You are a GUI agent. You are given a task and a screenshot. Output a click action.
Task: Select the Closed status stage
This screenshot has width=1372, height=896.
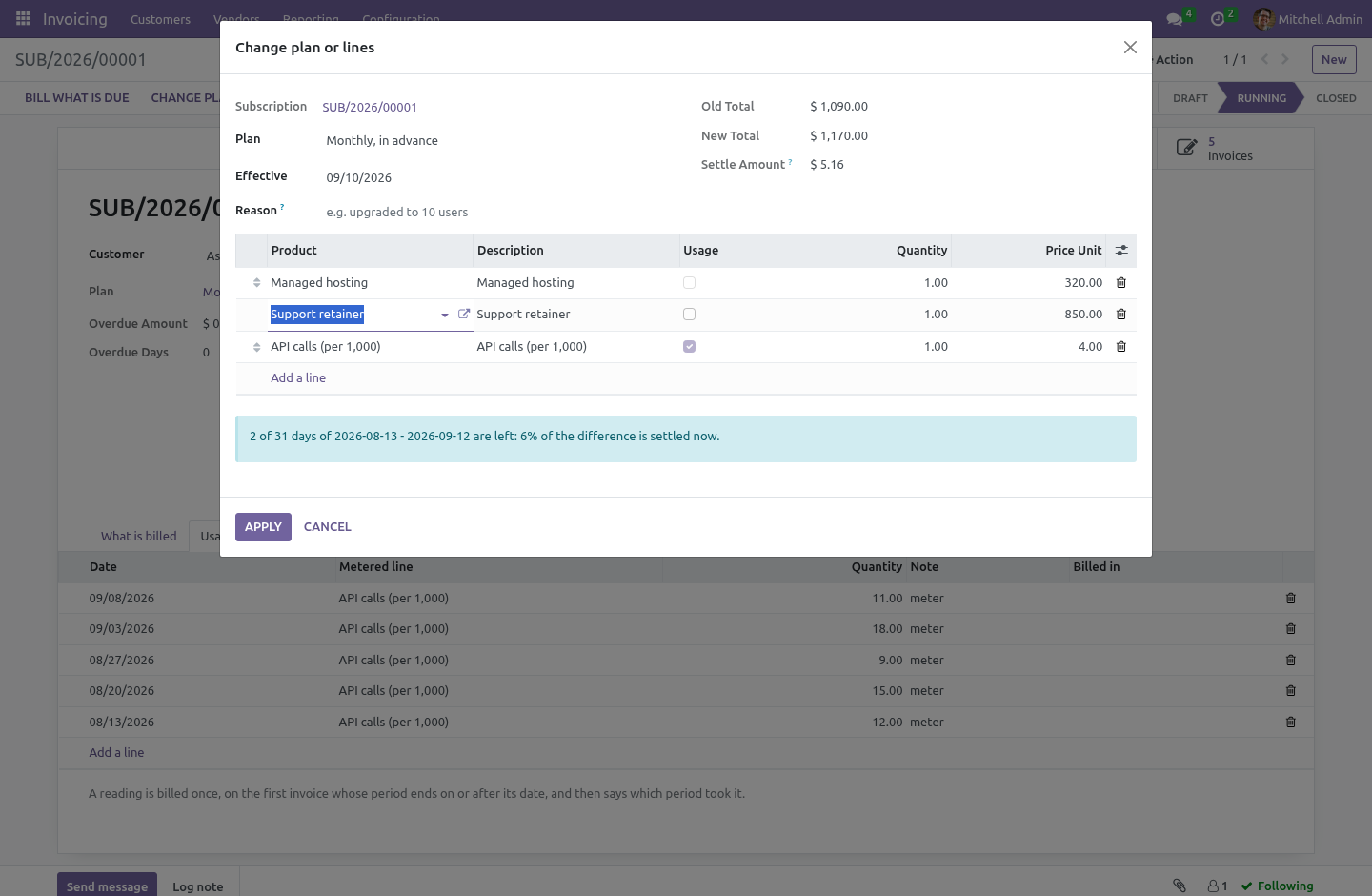[1336, 98]
